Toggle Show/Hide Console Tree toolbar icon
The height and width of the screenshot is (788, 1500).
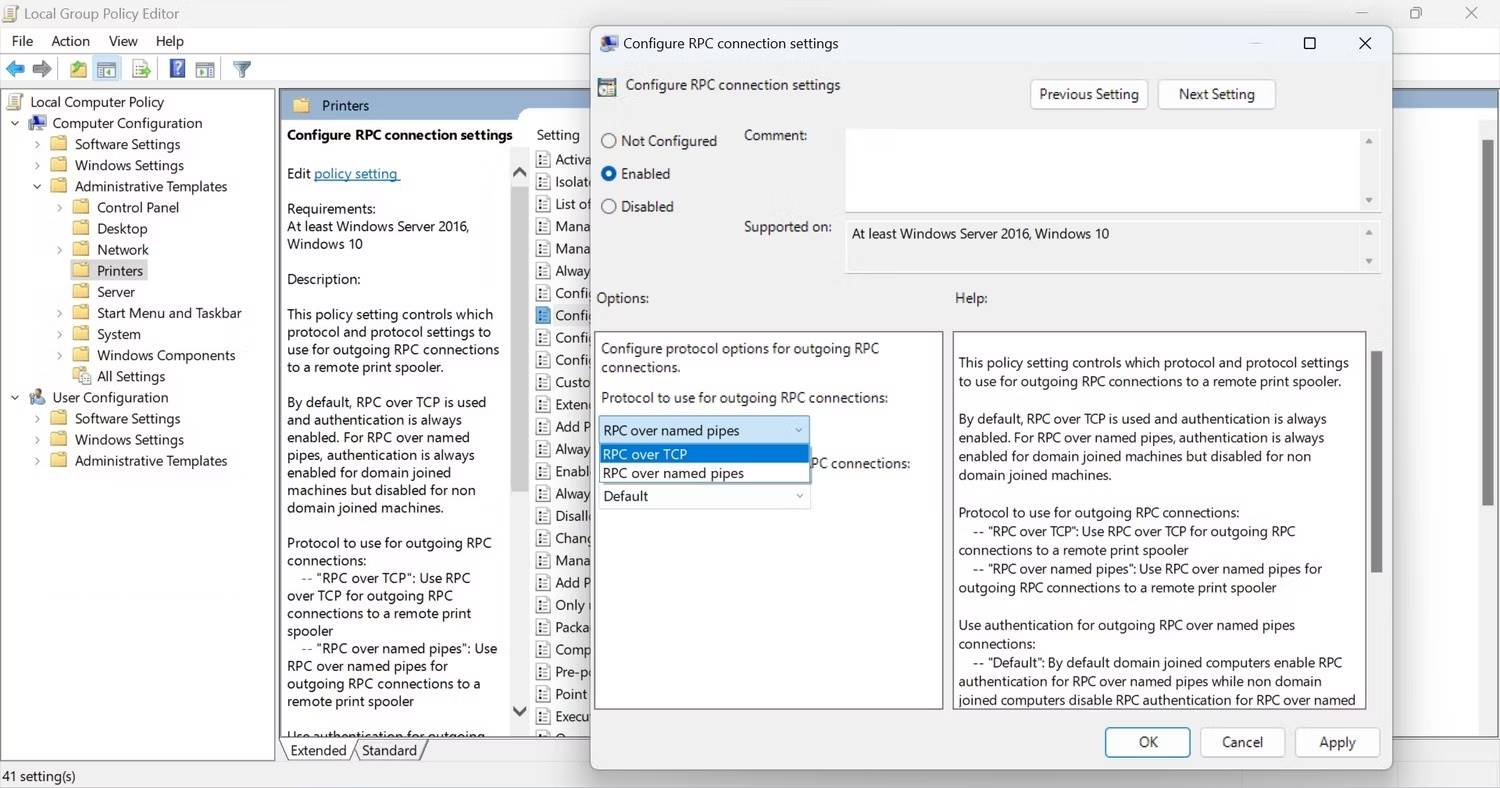point(107,69)
